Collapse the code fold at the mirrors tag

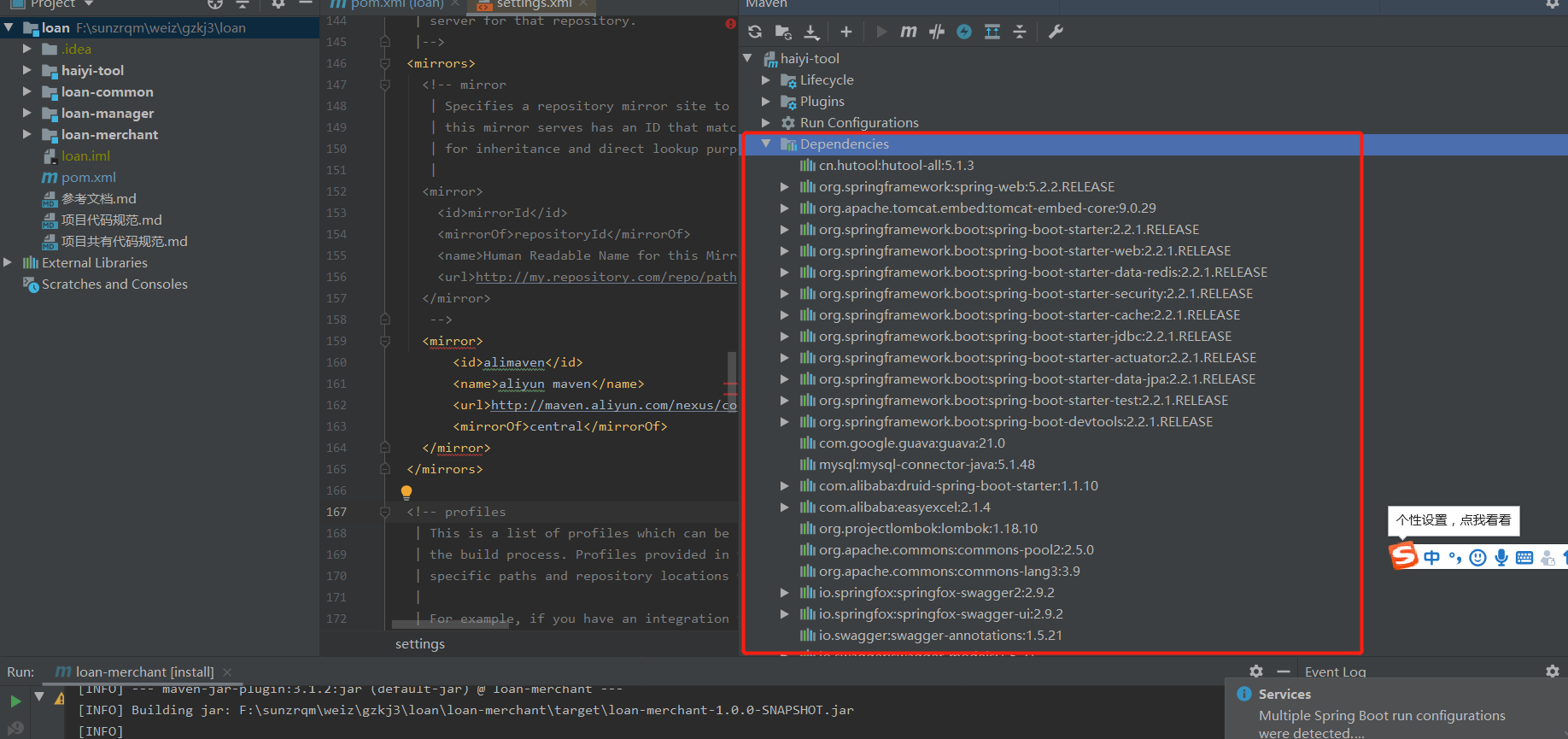pos(385,63)
